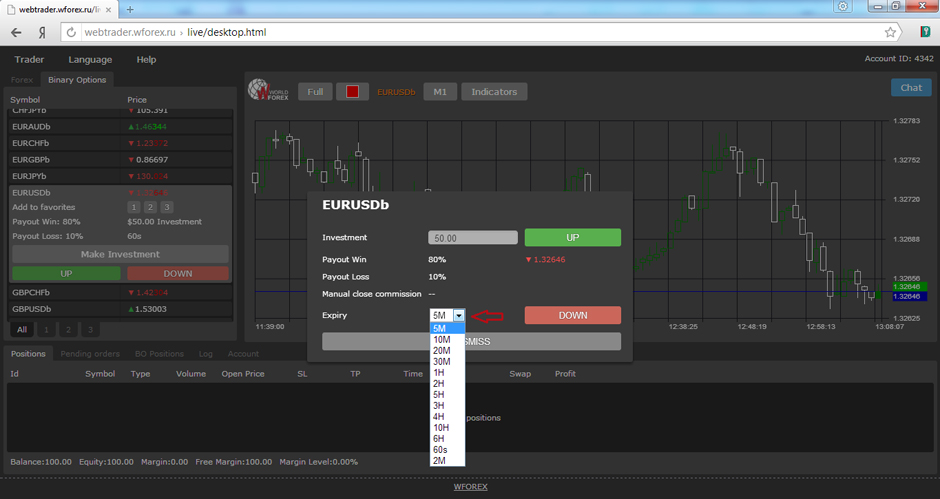940x499 pixels.
Task: Open the Trader menu
Action: click(29, 59)
